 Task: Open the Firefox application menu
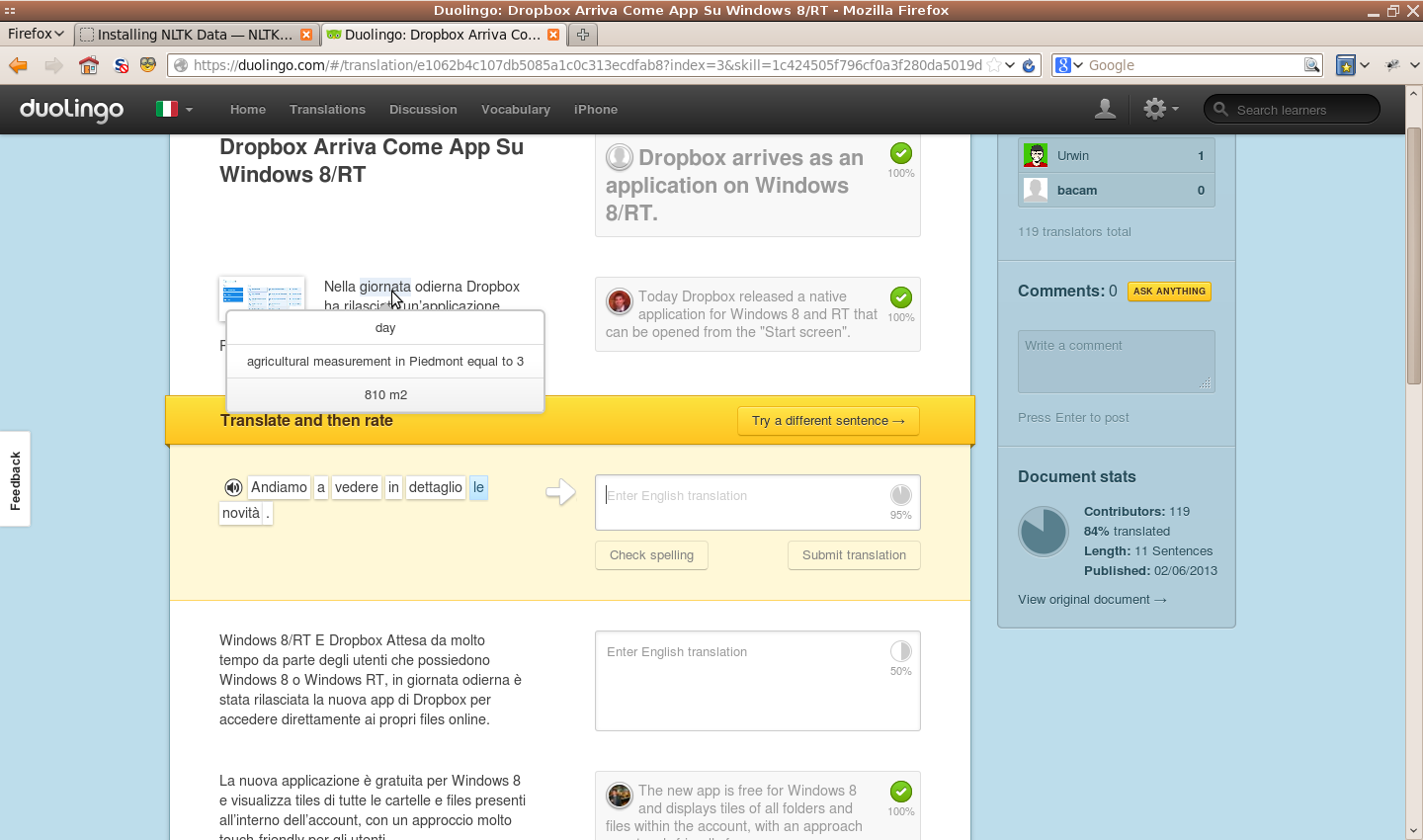(x=36, y=34)
